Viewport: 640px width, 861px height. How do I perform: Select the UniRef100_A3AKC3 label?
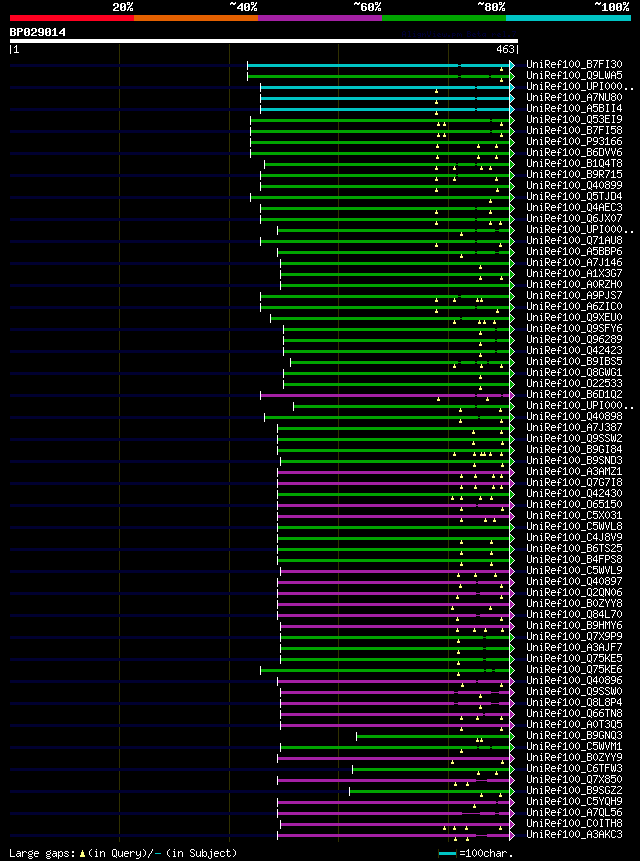575,834
